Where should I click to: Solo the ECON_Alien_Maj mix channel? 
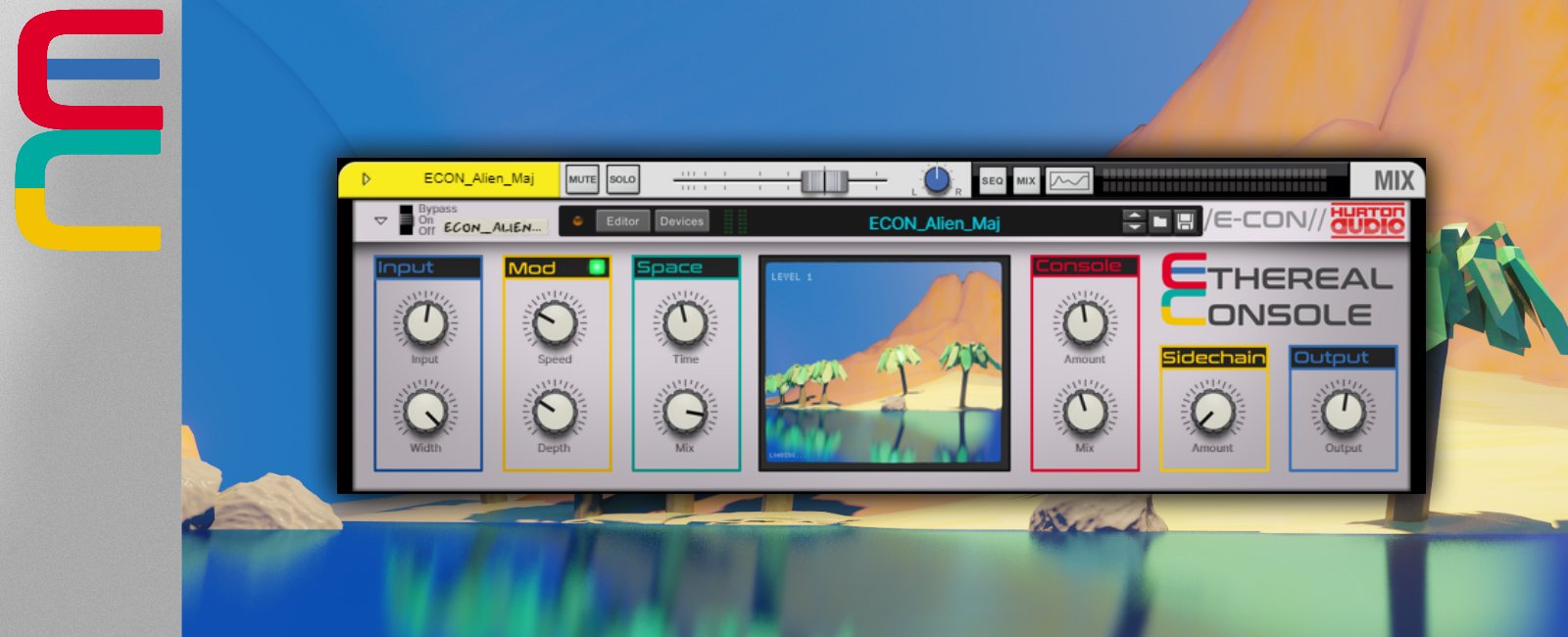(x=622, y=179)
